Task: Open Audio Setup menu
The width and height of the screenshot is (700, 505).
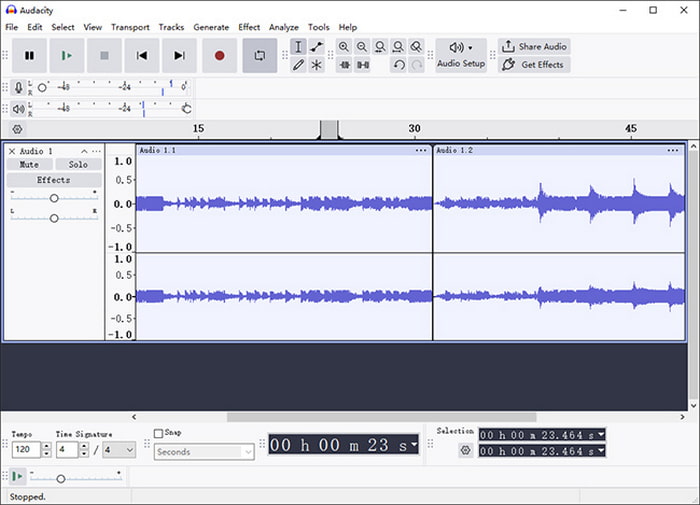Action: [x=461, y=55]
